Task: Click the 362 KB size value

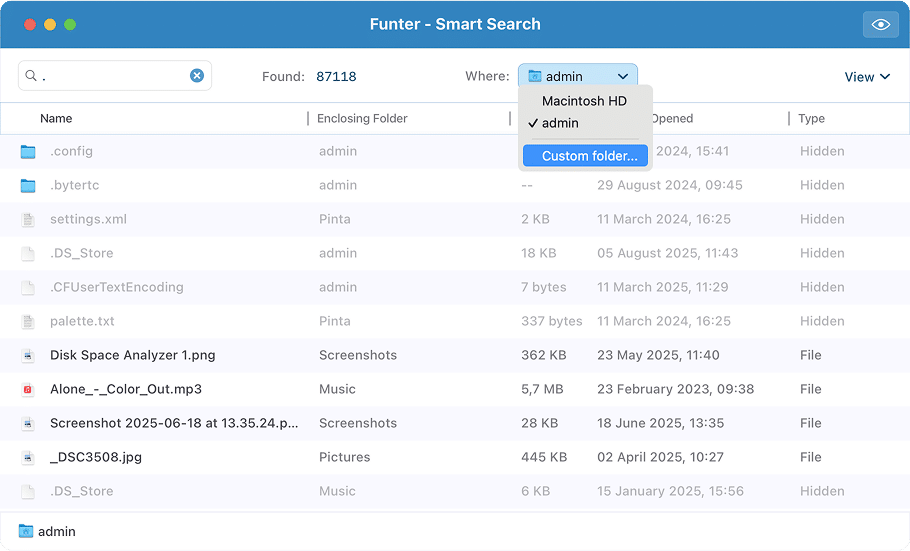Action: [x=544, y=355]
